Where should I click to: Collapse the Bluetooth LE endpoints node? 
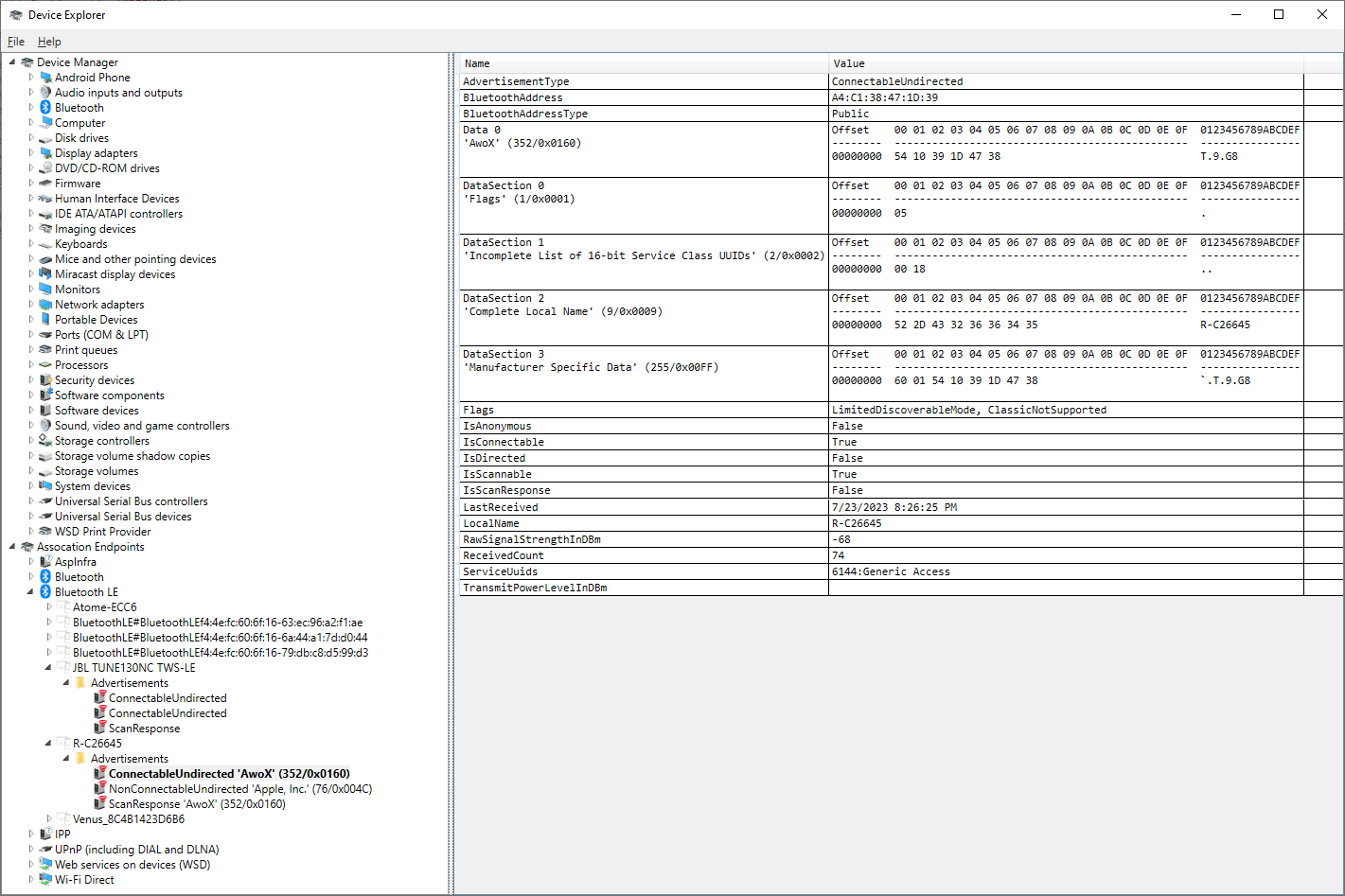click(x=30, y=592)
